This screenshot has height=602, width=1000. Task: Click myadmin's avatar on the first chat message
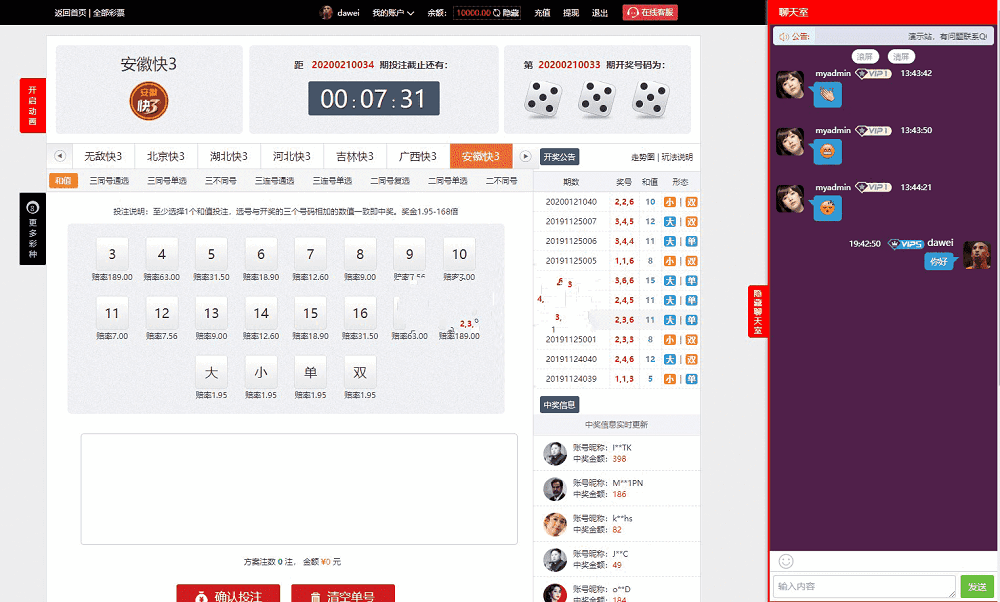pyautogui.click(x=790, y=85)
